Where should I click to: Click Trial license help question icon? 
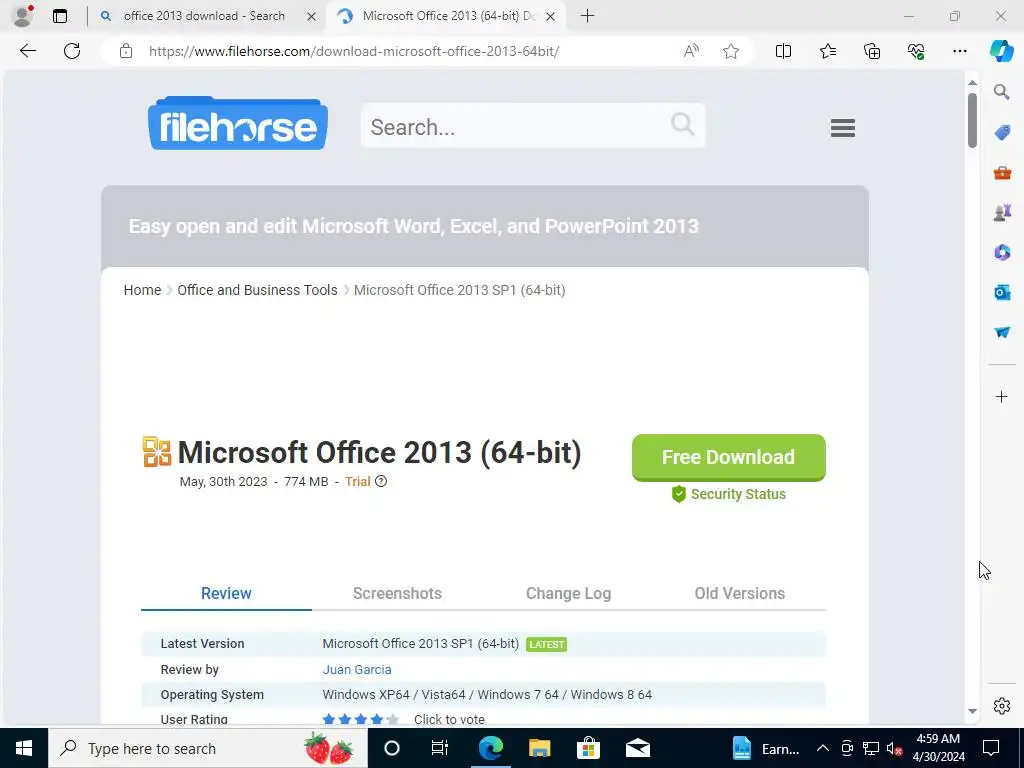[381, 481]
